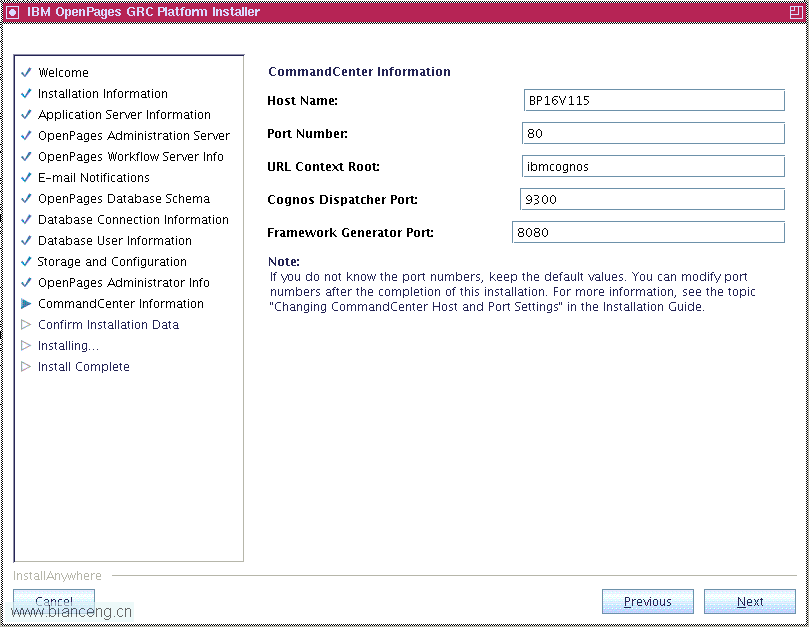
Task: Click the checkmark beside E-mail Notifications
Action: click(26, 178)
